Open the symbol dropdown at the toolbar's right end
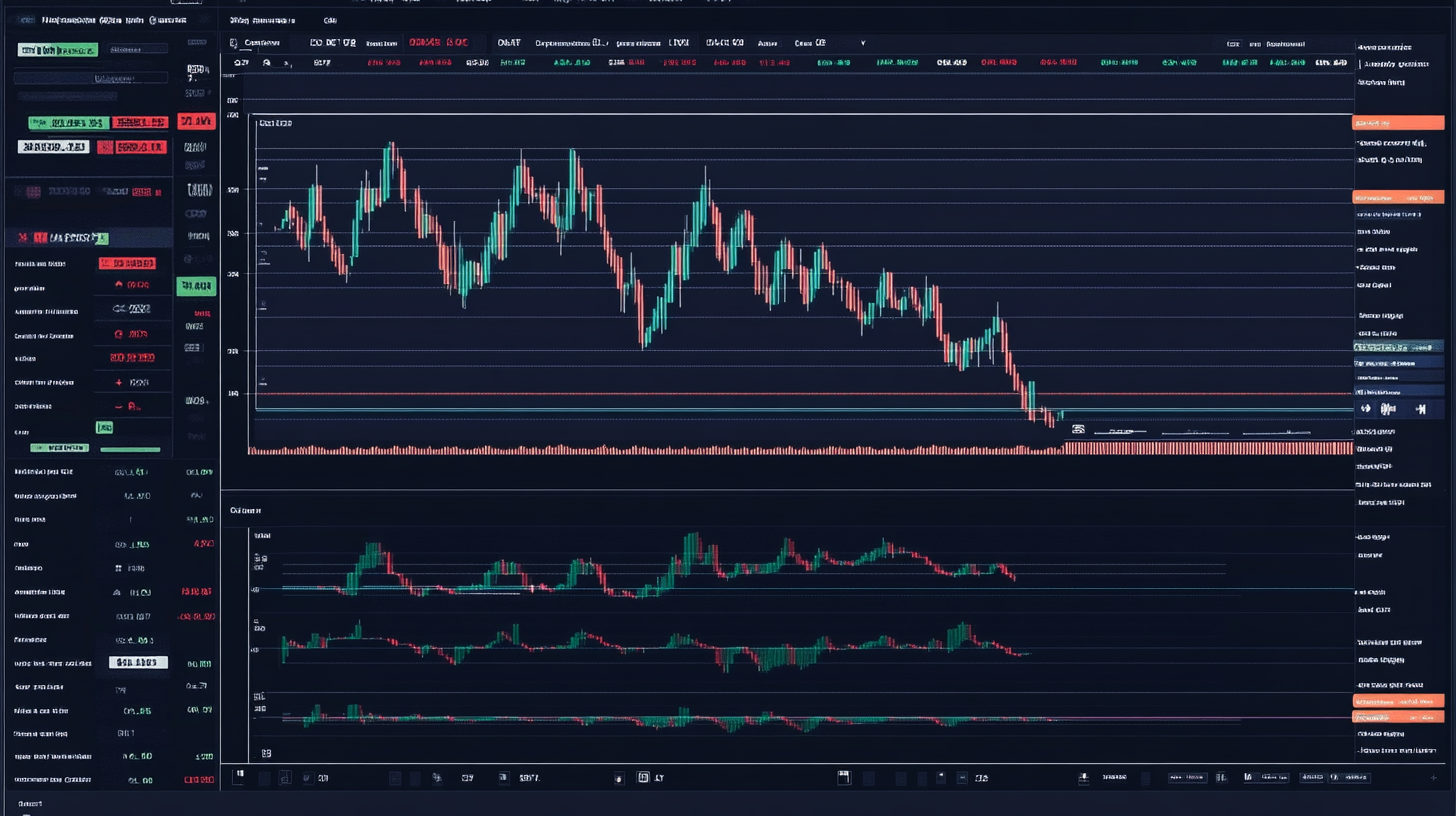 [x=864, y=44]
